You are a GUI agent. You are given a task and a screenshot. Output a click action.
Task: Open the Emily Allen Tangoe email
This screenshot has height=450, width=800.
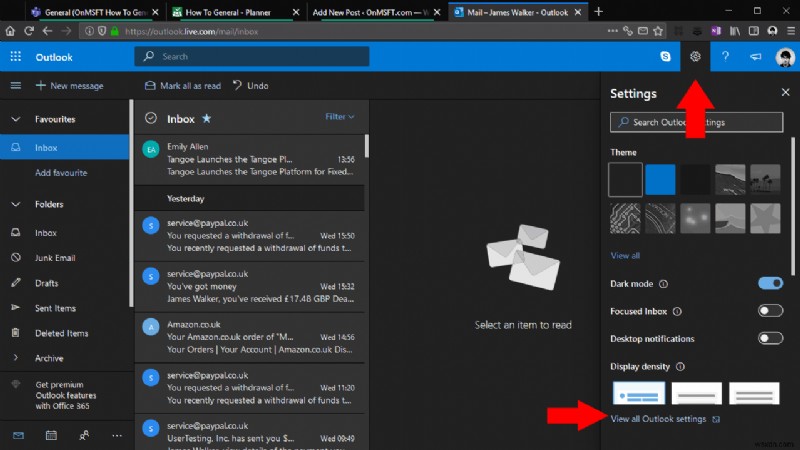coord(250,159)
